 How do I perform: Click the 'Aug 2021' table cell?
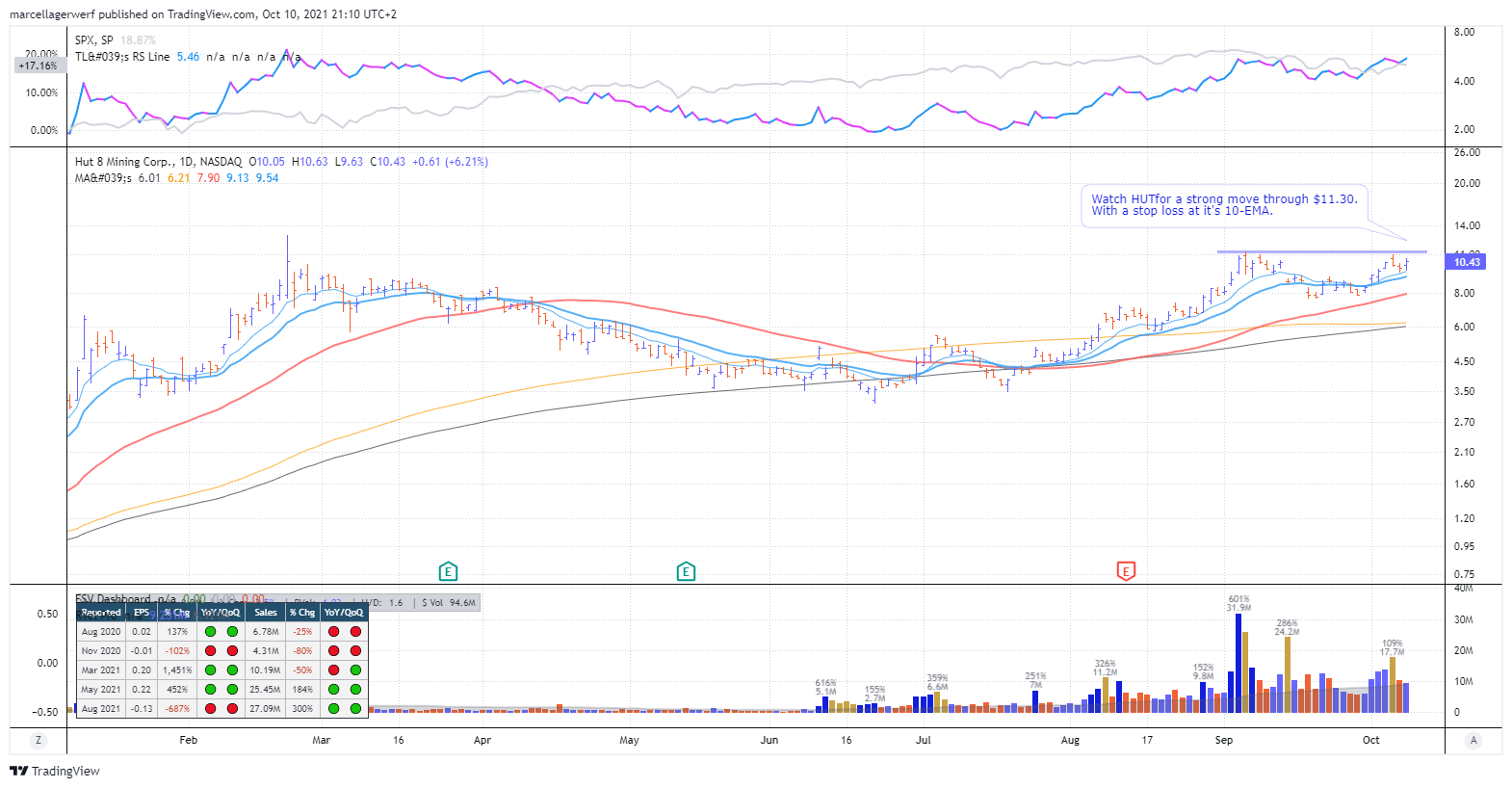pyautogui.click(x=101, y=709)
